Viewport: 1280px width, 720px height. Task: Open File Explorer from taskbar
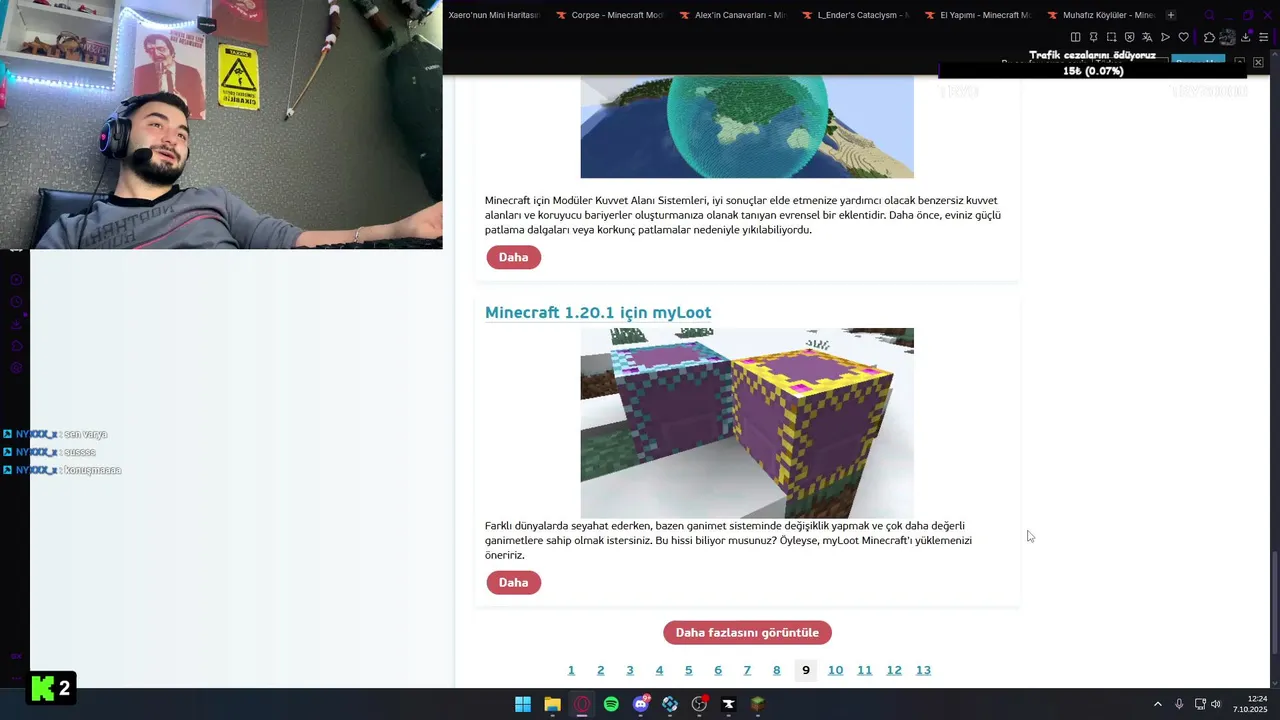tap(552, 704)
